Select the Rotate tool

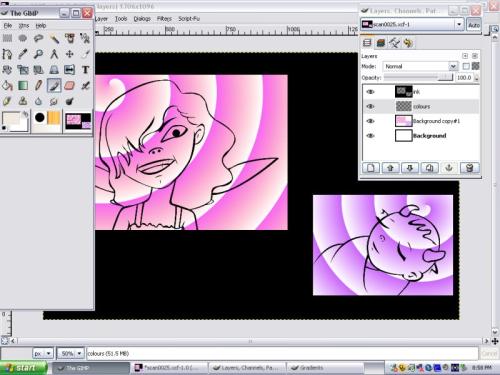[x=7, y=69]
